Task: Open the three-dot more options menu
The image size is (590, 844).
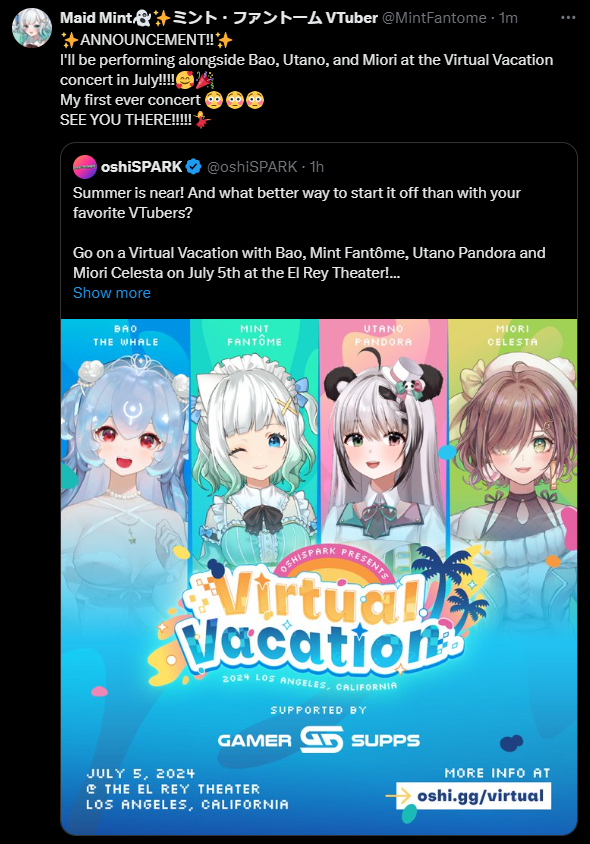Action: click(x=568, y=18)
